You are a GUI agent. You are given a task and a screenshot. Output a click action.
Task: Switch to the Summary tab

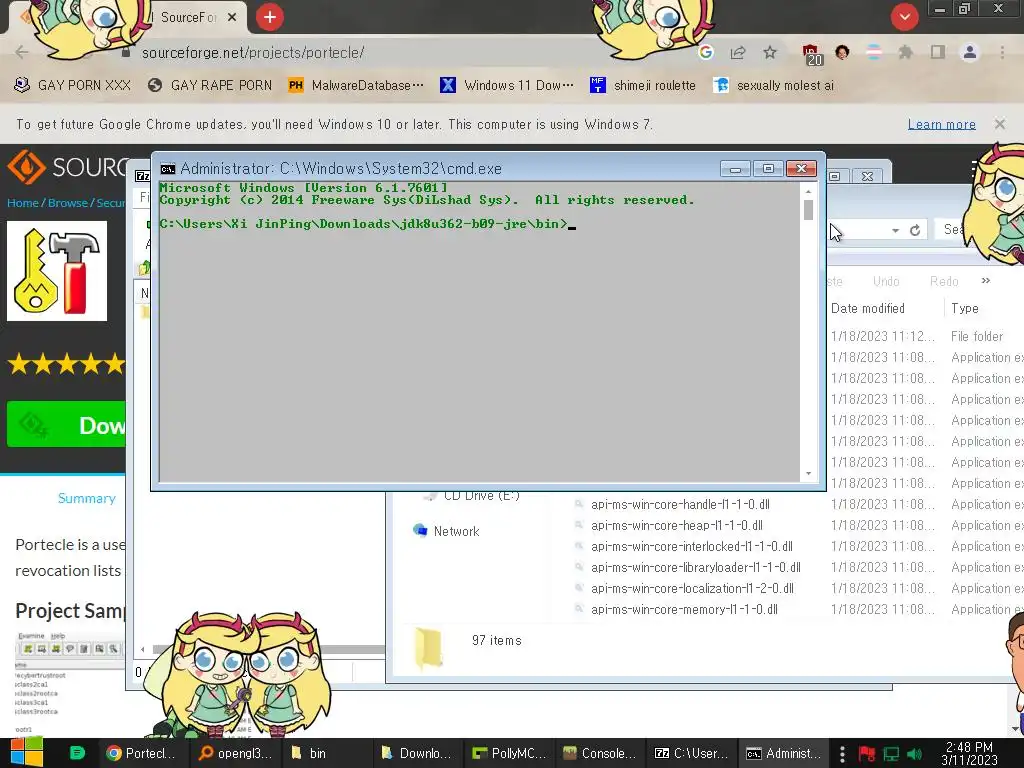pos(86,498)
